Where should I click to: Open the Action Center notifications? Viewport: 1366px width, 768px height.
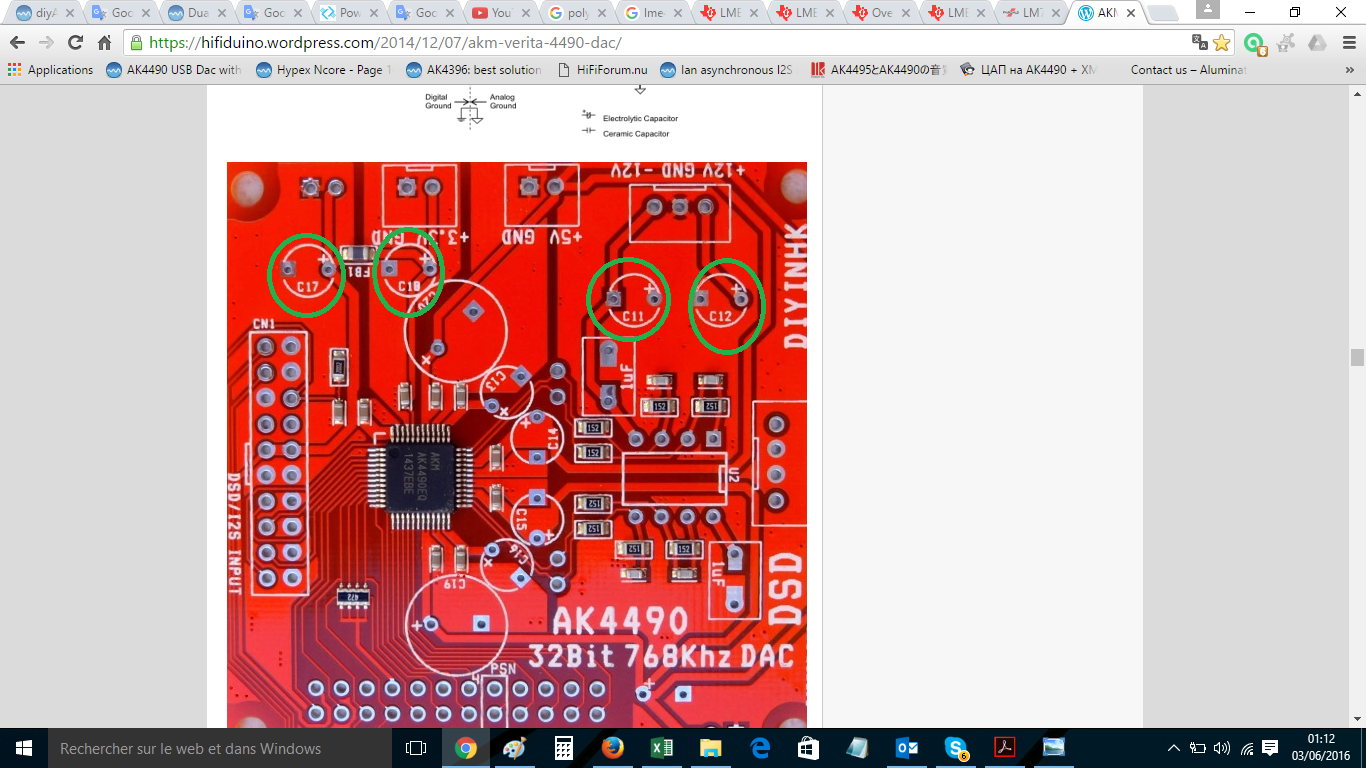point(1270,748)
